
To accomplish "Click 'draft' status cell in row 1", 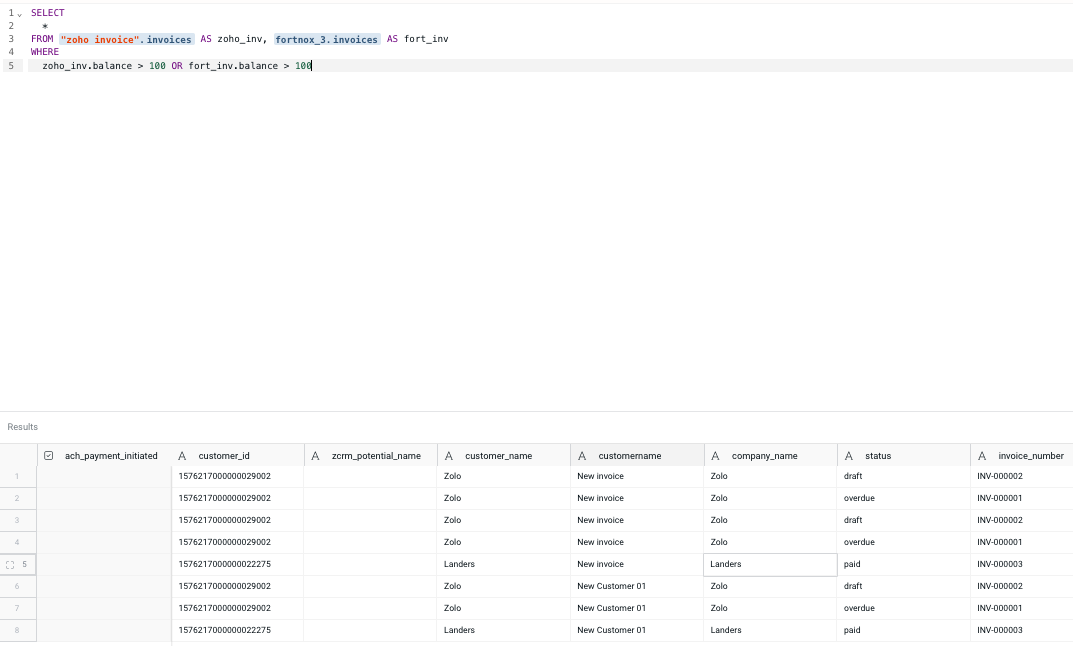I will coord(903,476).
